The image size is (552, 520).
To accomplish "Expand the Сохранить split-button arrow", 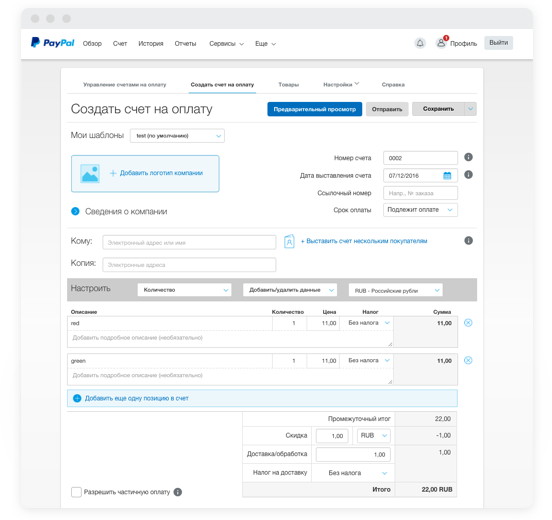I will 470,109.
